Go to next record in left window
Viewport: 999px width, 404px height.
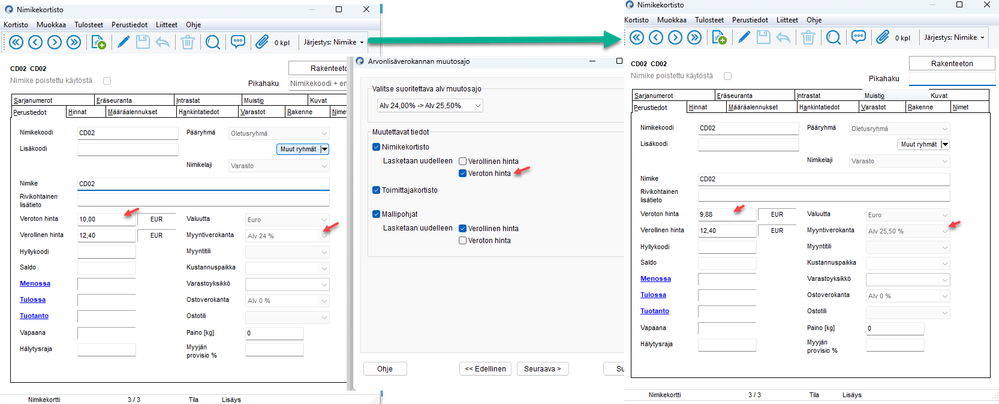pyautogui.click(x=55, y=43)
